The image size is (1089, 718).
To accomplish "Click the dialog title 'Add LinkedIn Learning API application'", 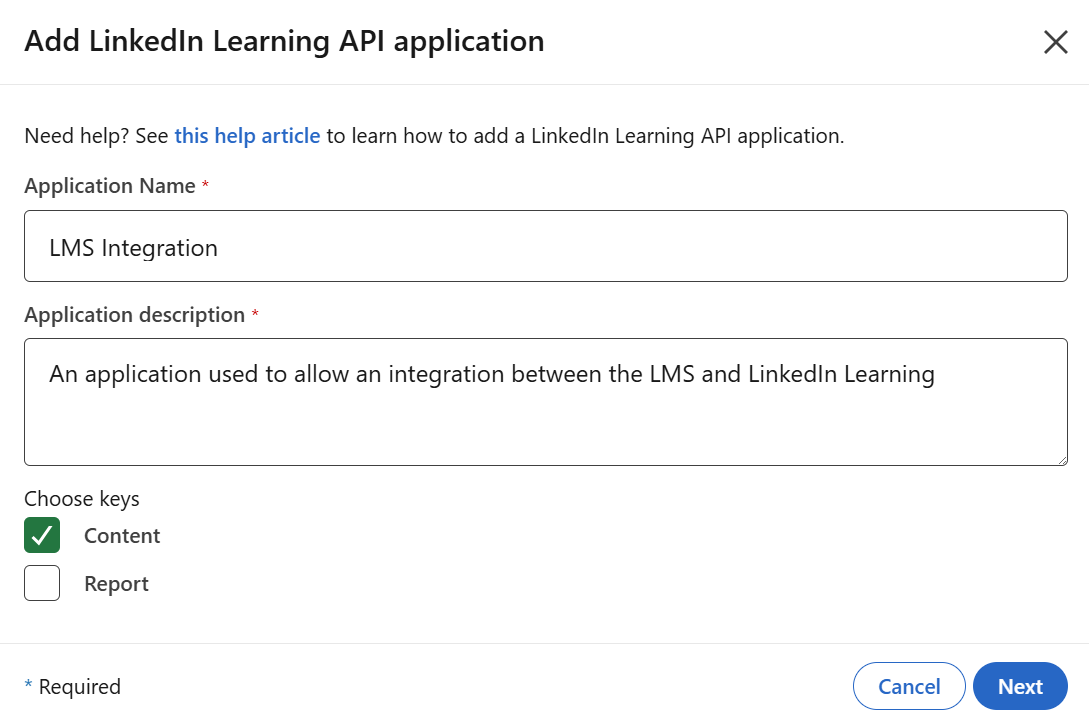I will (x=284, y=41).
